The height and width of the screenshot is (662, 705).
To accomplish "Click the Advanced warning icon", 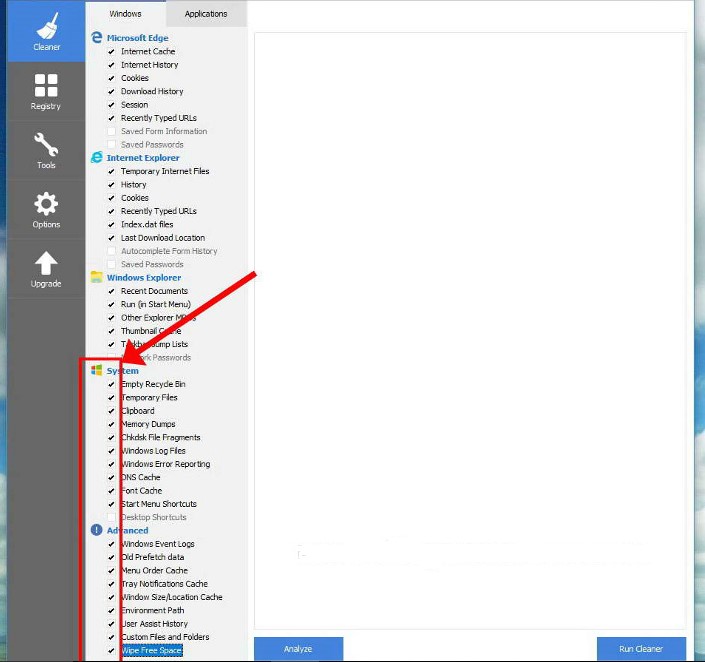I will [97, 530].
